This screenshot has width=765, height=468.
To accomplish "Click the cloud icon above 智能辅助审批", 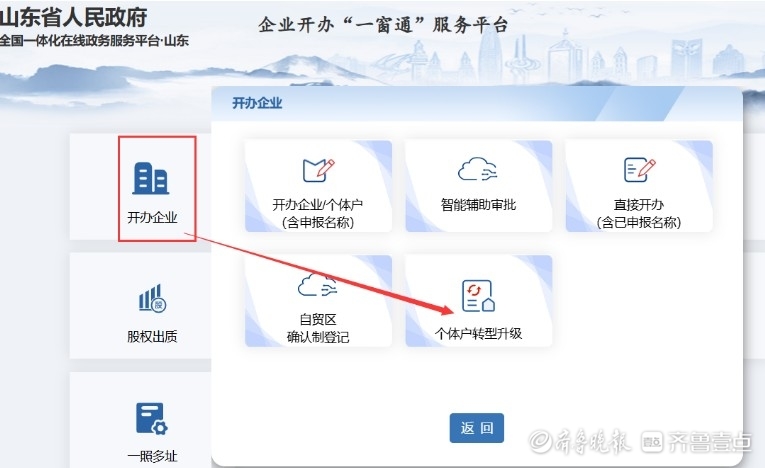I will pos(477,169).
